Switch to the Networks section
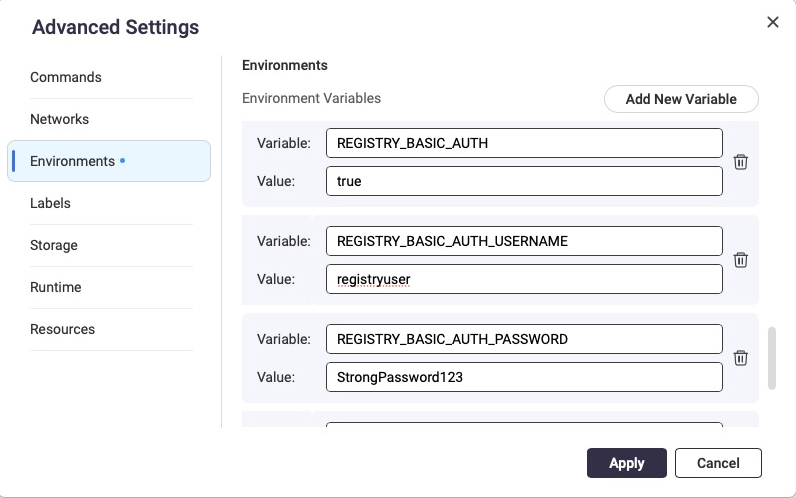Viewport: 796px width, 498px height. pyautogui.click(x=60, y=119)
